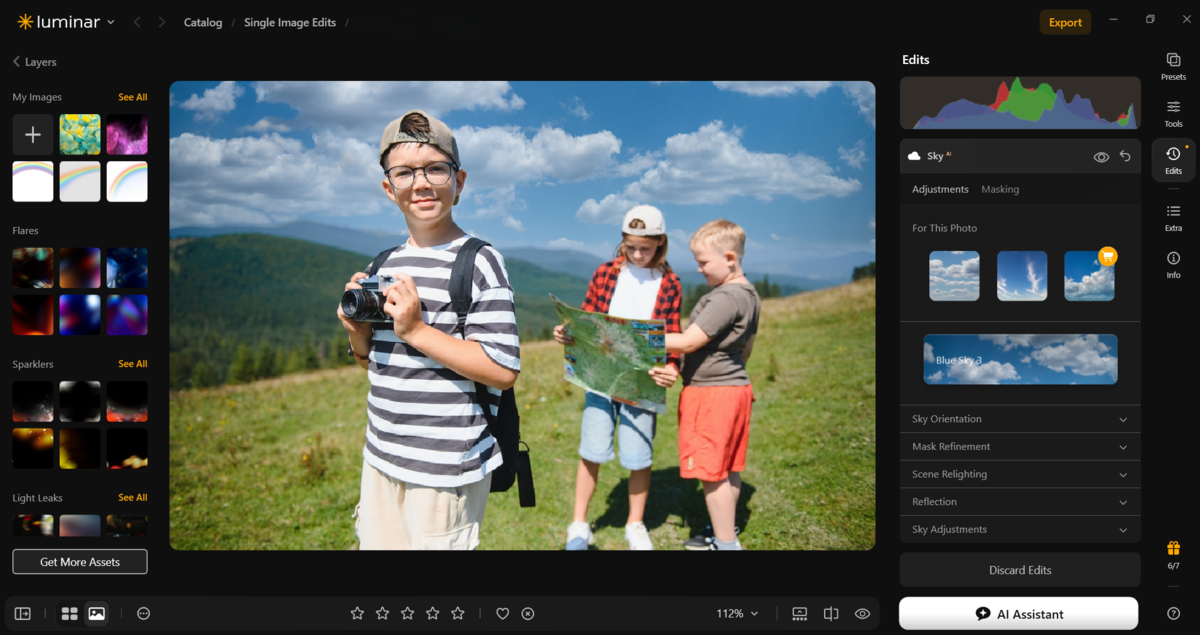The width and height of the screenshot is (1200, 635).
Task: Open the Info panel
Action: [x=1173, y=264]
